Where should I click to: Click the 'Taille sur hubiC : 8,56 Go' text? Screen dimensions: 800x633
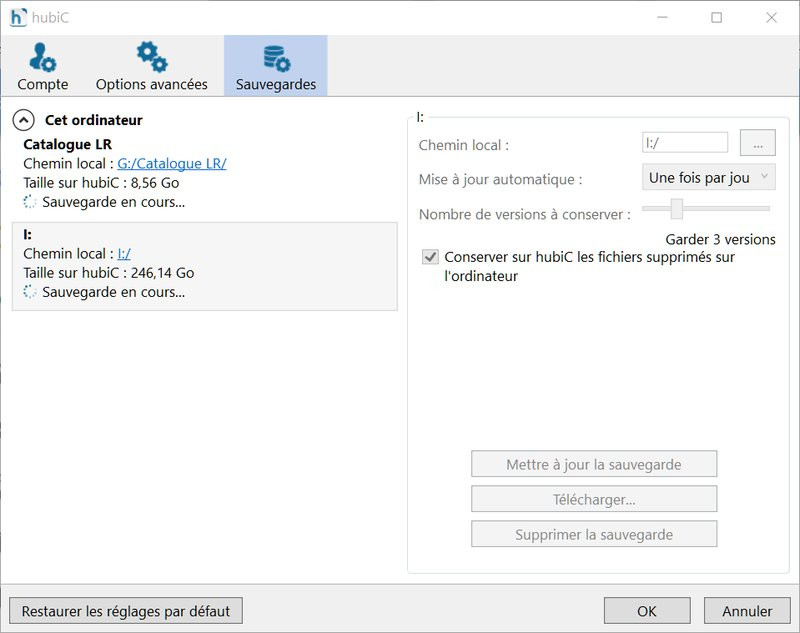pyautogui.click(x=101, y=183)
